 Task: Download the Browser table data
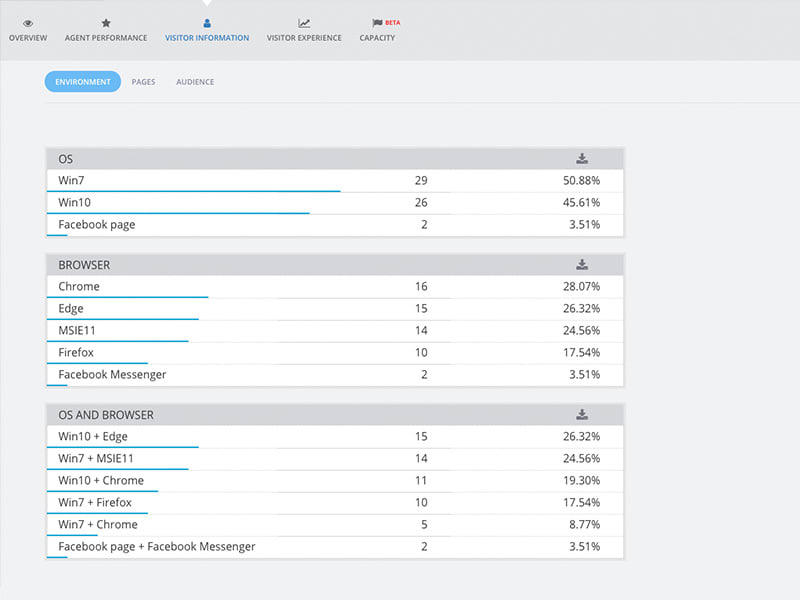click(582, 264)
